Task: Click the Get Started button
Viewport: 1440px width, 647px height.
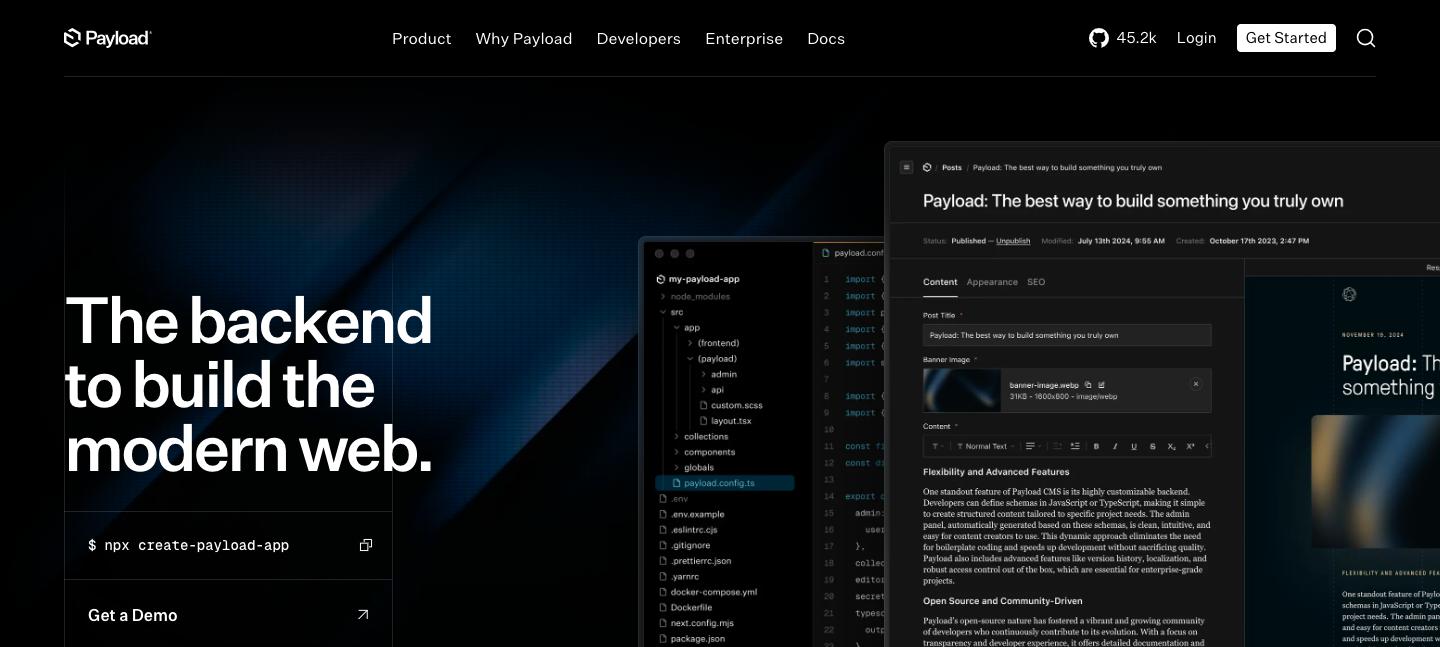Action: click(1286, 38)
